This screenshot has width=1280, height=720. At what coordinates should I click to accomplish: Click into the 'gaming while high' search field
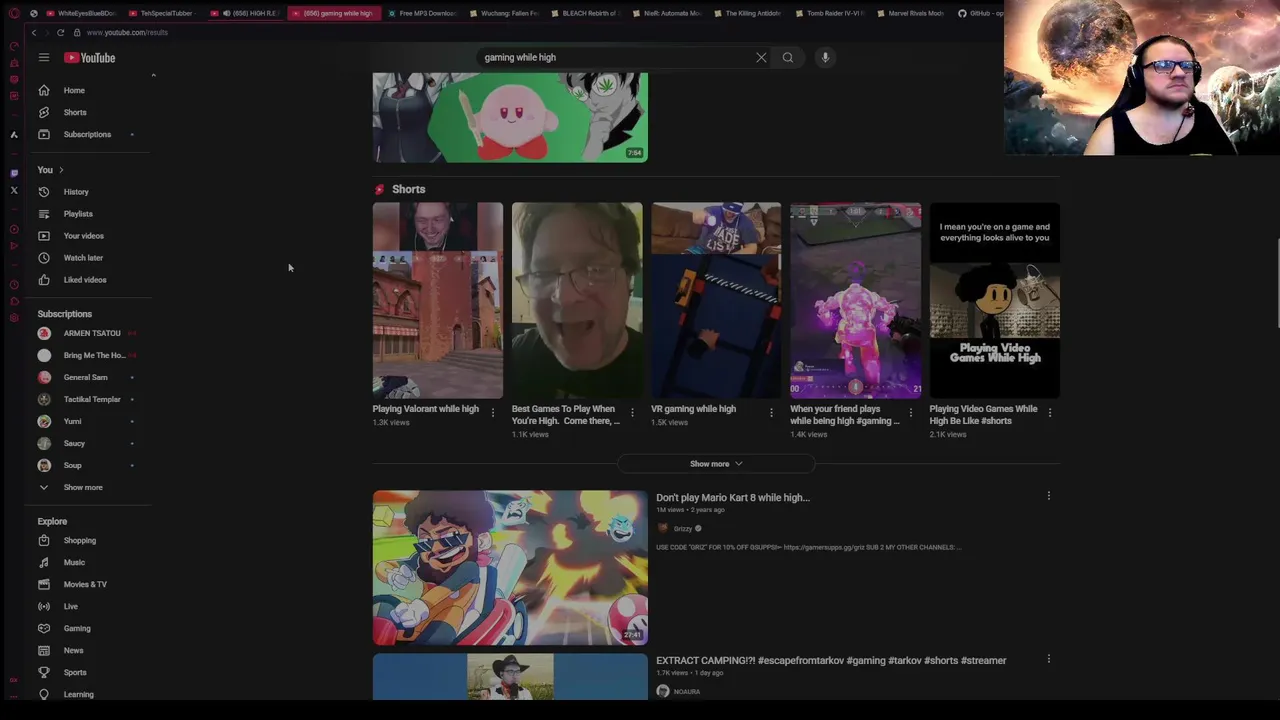tap(615, 58)
